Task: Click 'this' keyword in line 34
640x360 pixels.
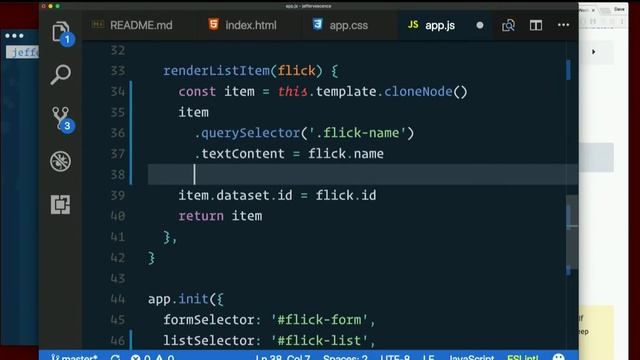Action: tap(292, 91)
